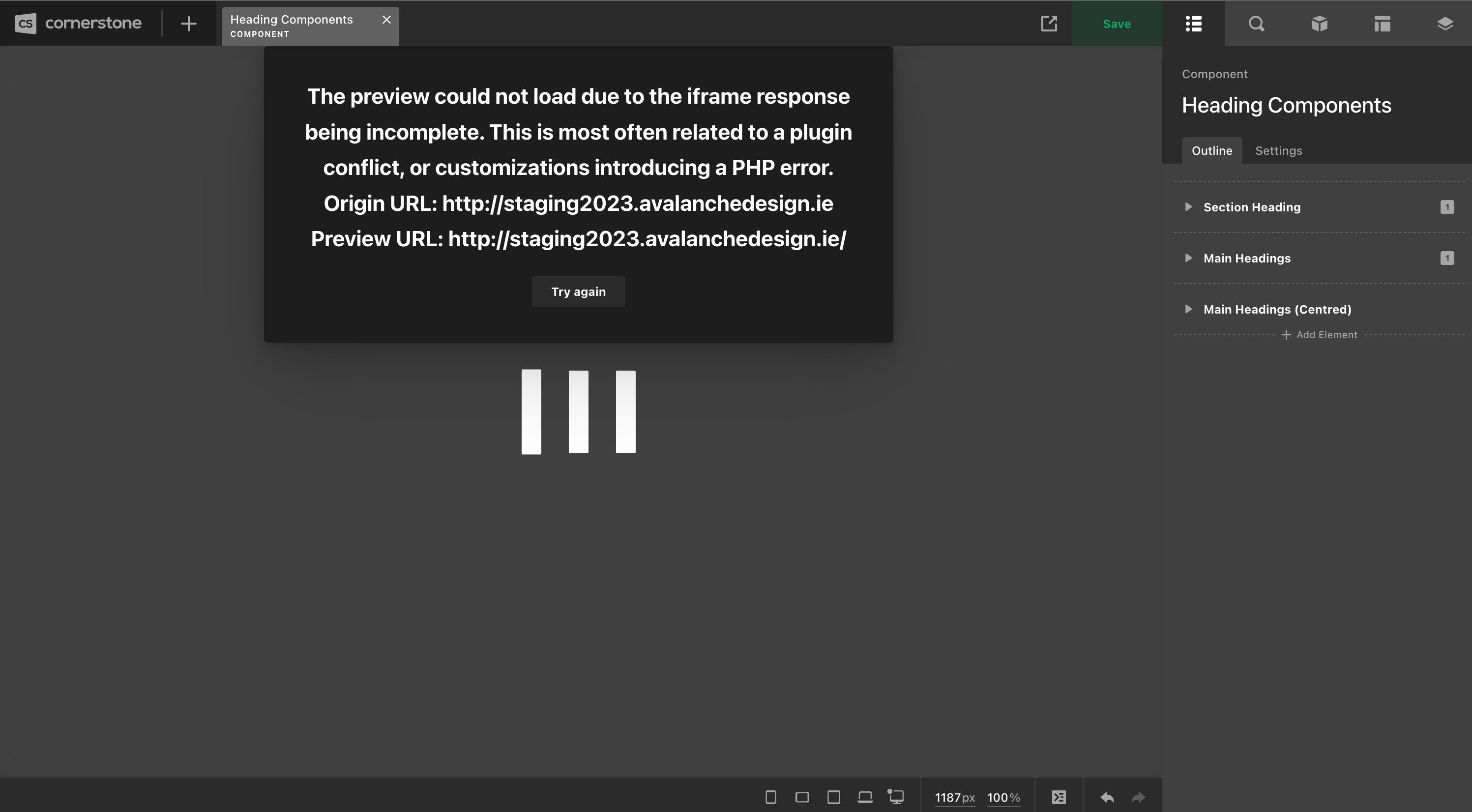Expand the Main Headings outline item
The image size is (1472, 812).
coord(1189,258)
